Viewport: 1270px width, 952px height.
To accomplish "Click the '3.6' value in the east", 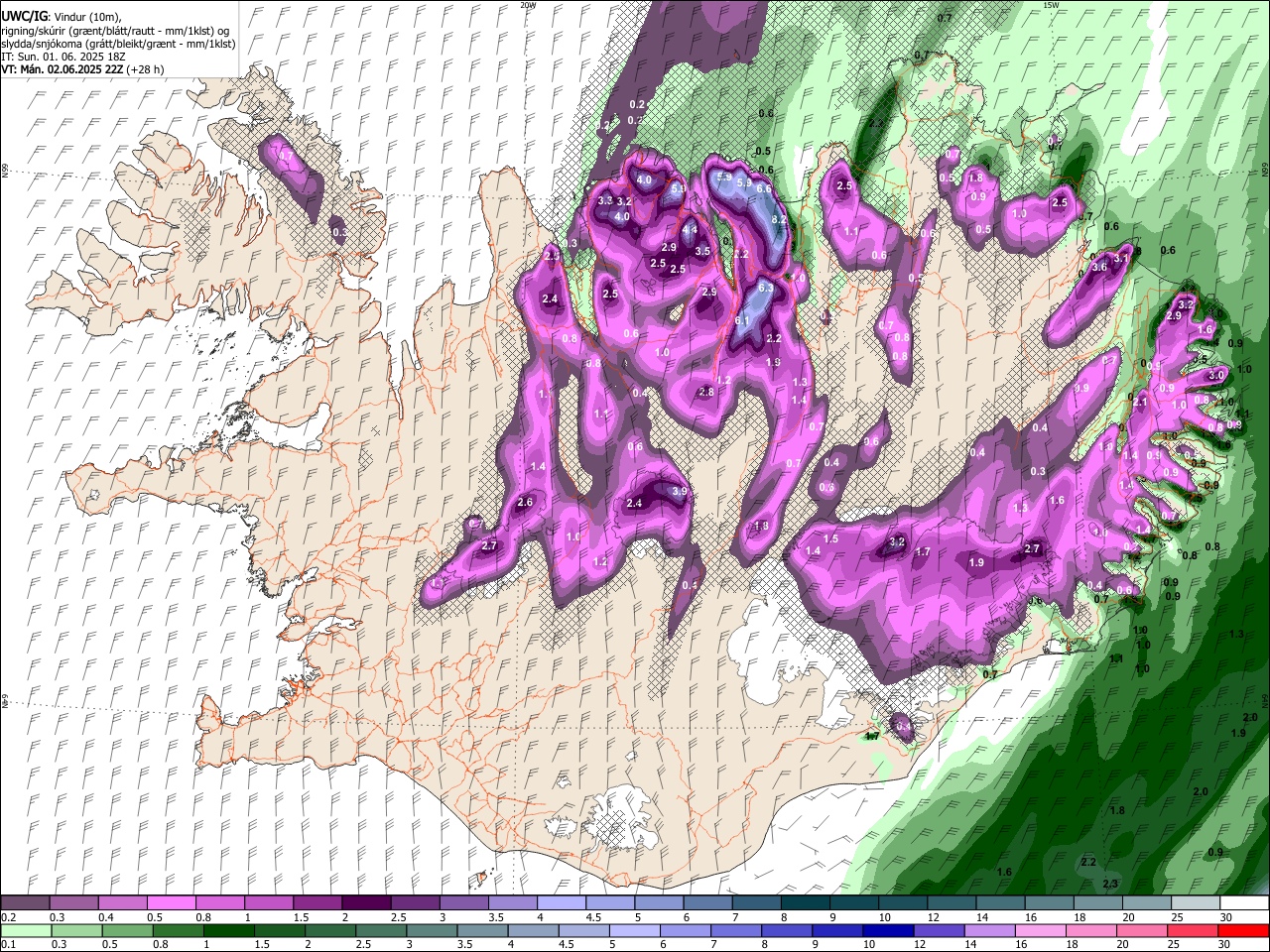I will pyautogui.click(x=1098, y=267).
